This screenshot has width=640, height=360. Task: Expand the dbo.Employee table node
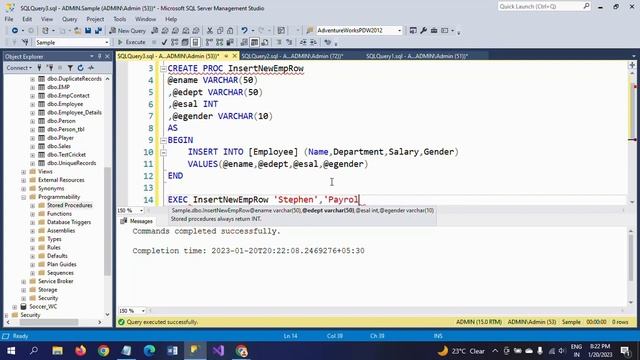[x=32, y=104]
